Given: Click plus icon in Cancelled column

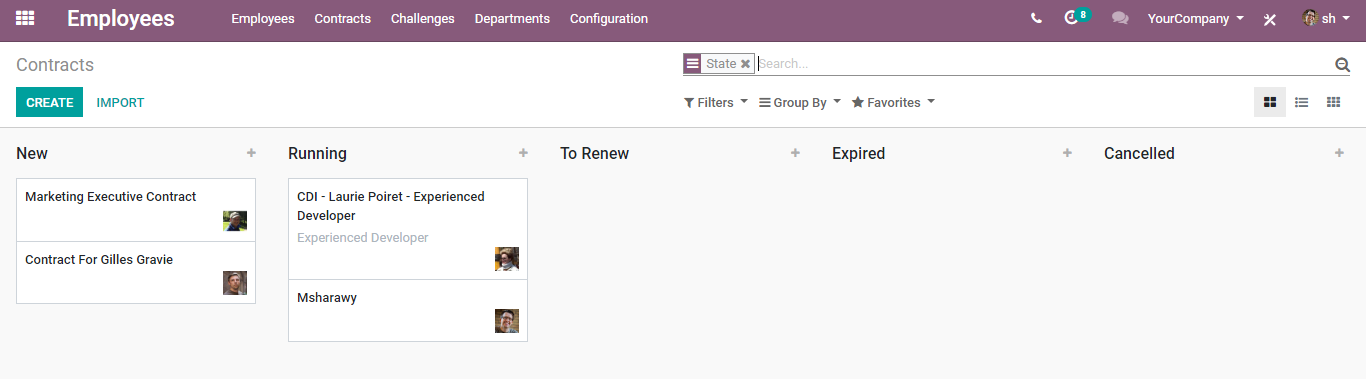Looking at the screenshot, I should (1339, 153).
